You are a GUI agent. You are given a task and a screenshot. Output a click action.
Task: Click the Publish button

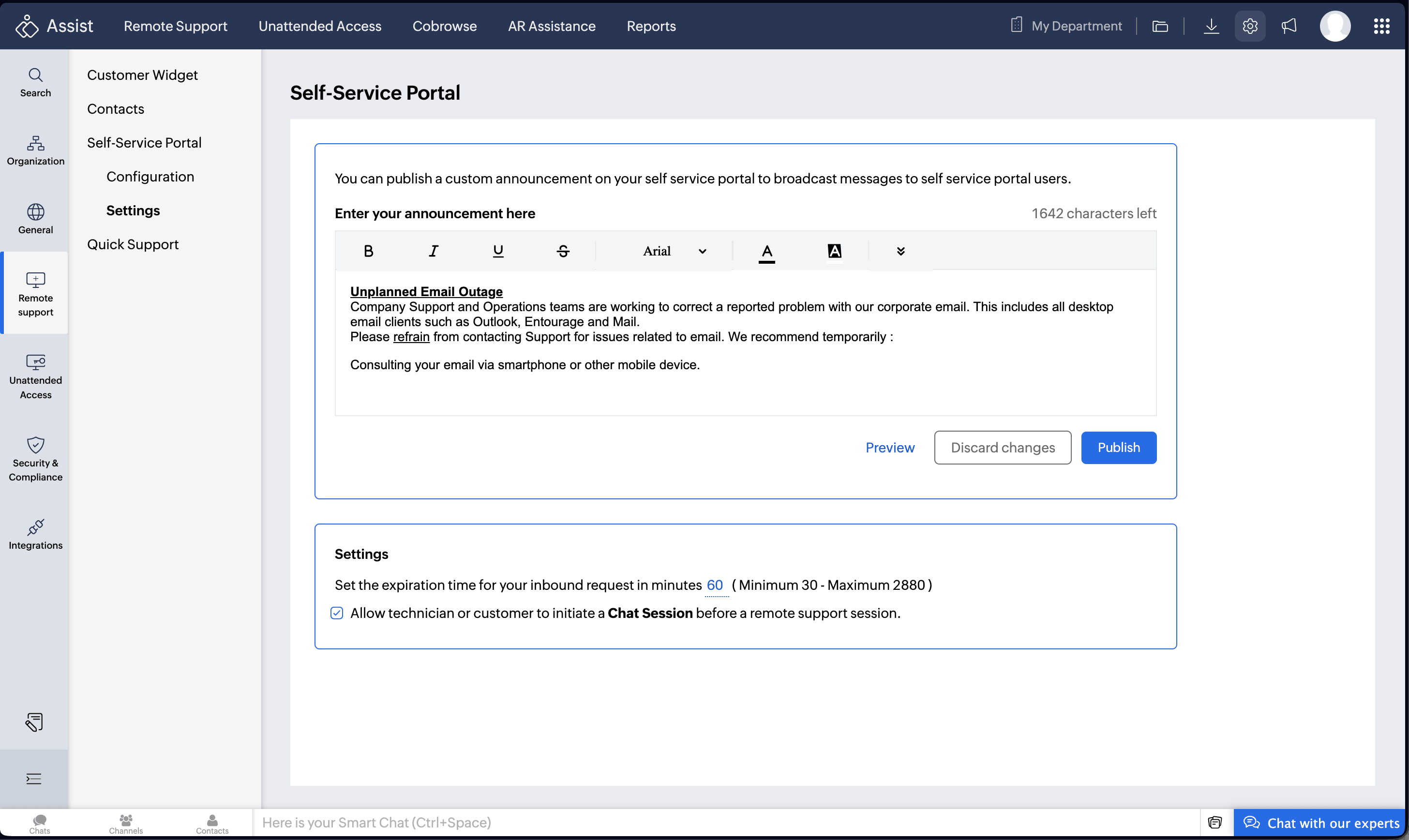click(1118, 447)
